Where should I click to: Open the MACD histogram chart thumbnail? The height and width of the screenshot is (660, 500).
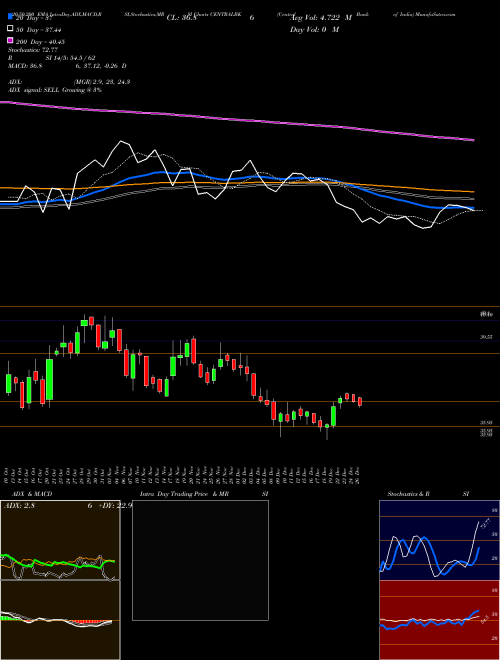pyautogui.click(x=60, y=620)
